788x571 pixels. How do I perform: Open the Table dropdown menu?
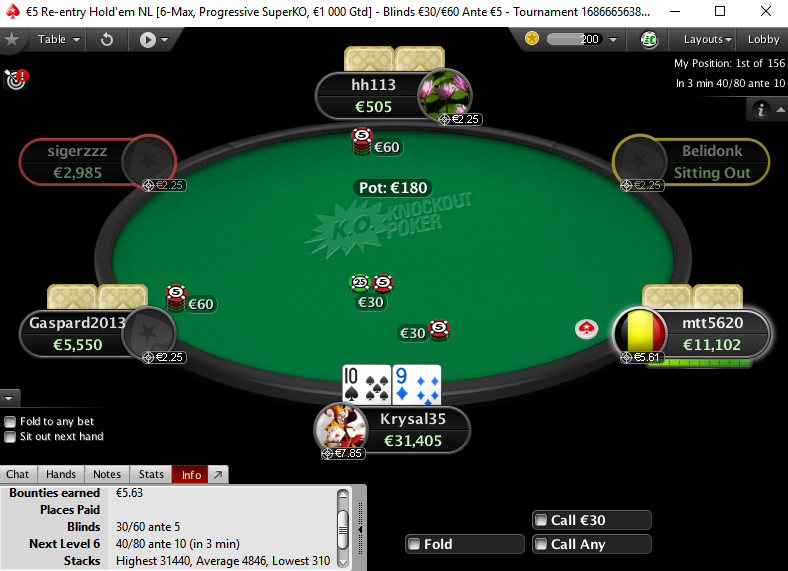tap(59, 39)
